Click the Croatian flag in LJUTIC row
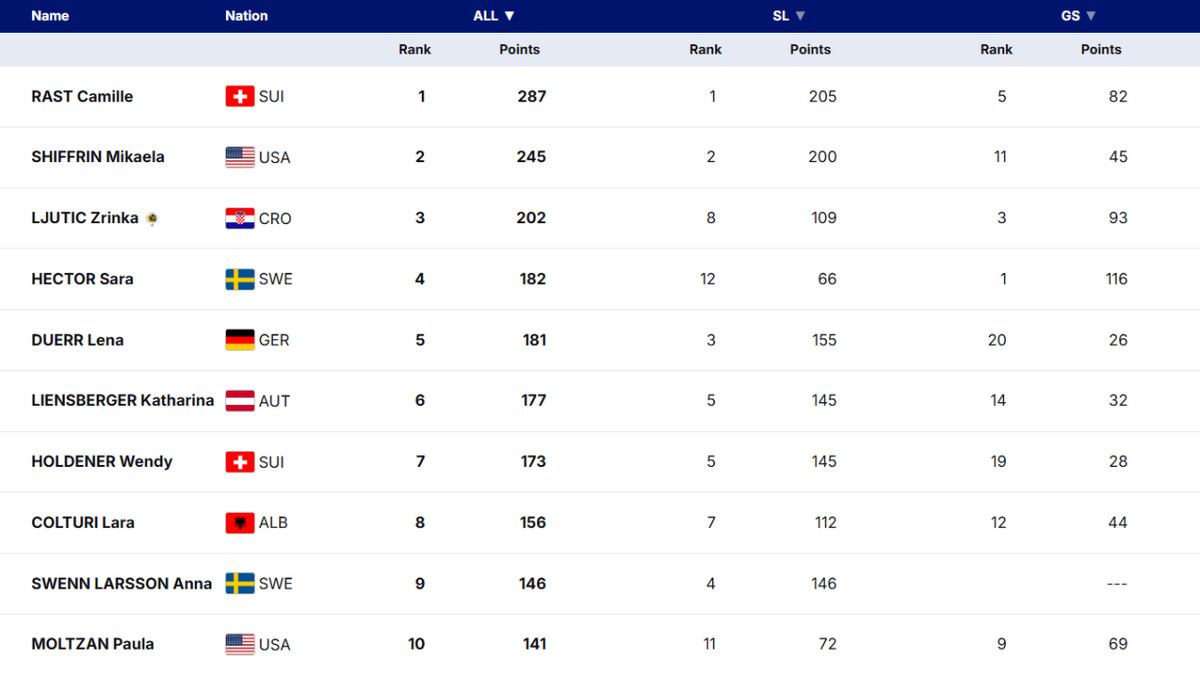The image size is (1200, 675). 240,218
